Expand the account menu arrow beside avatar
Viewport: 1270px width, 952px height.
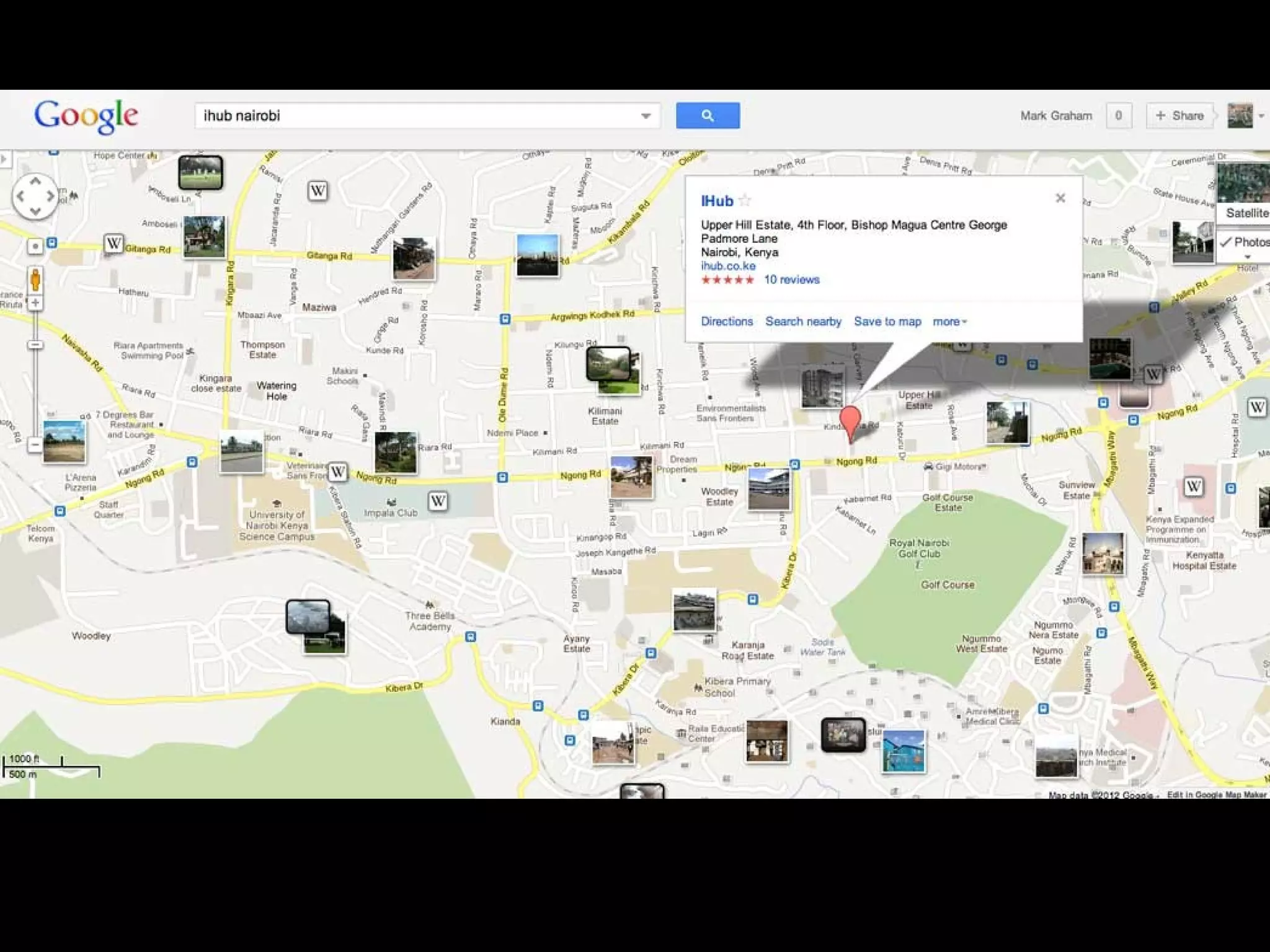coord(1261,116)
